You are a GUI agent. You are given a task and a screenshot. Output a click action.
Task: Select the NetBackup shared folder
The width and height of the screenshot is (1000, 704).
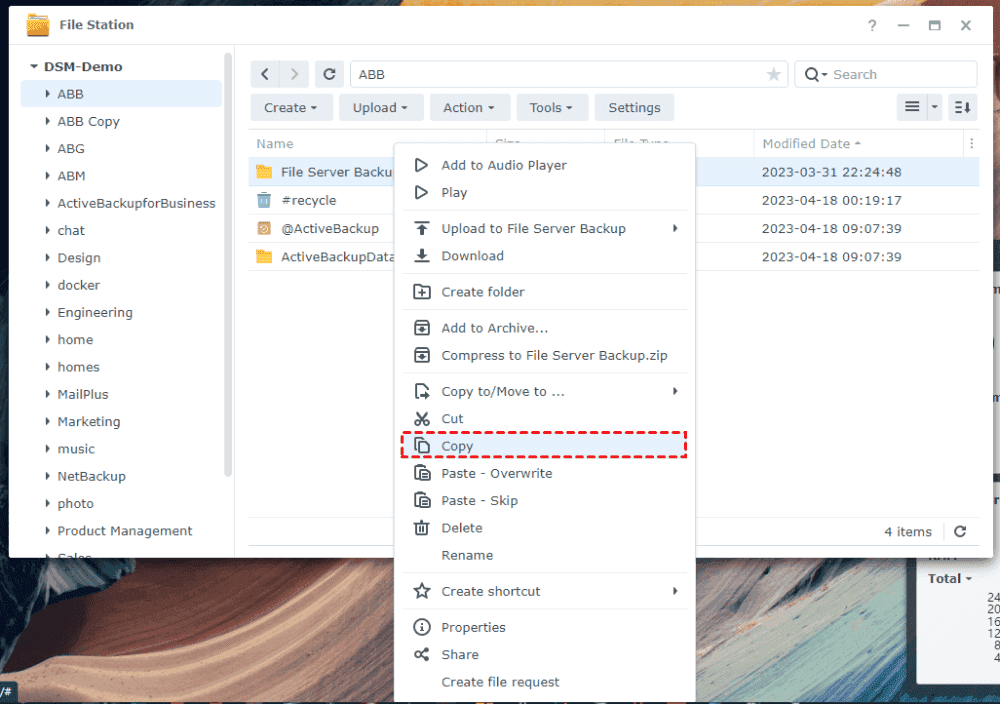pyautogui.click(x=91, y=476)
